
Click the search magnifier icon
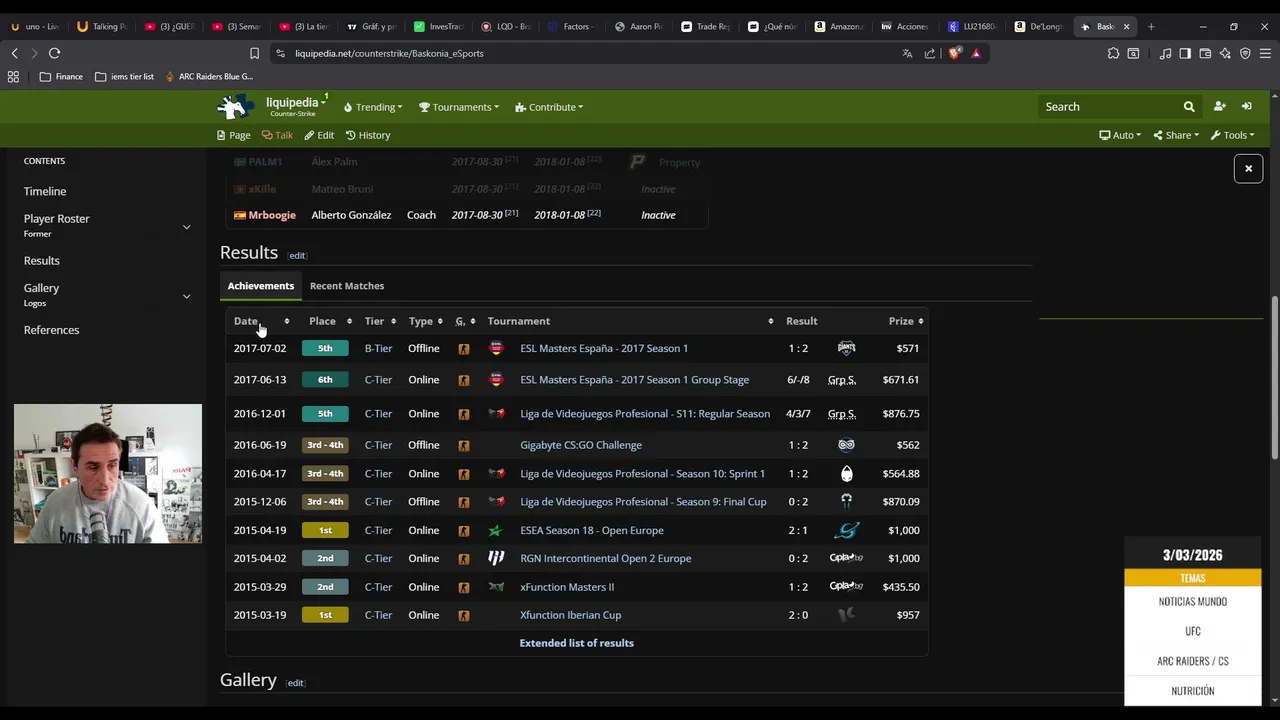click(x=1189, y=107)
